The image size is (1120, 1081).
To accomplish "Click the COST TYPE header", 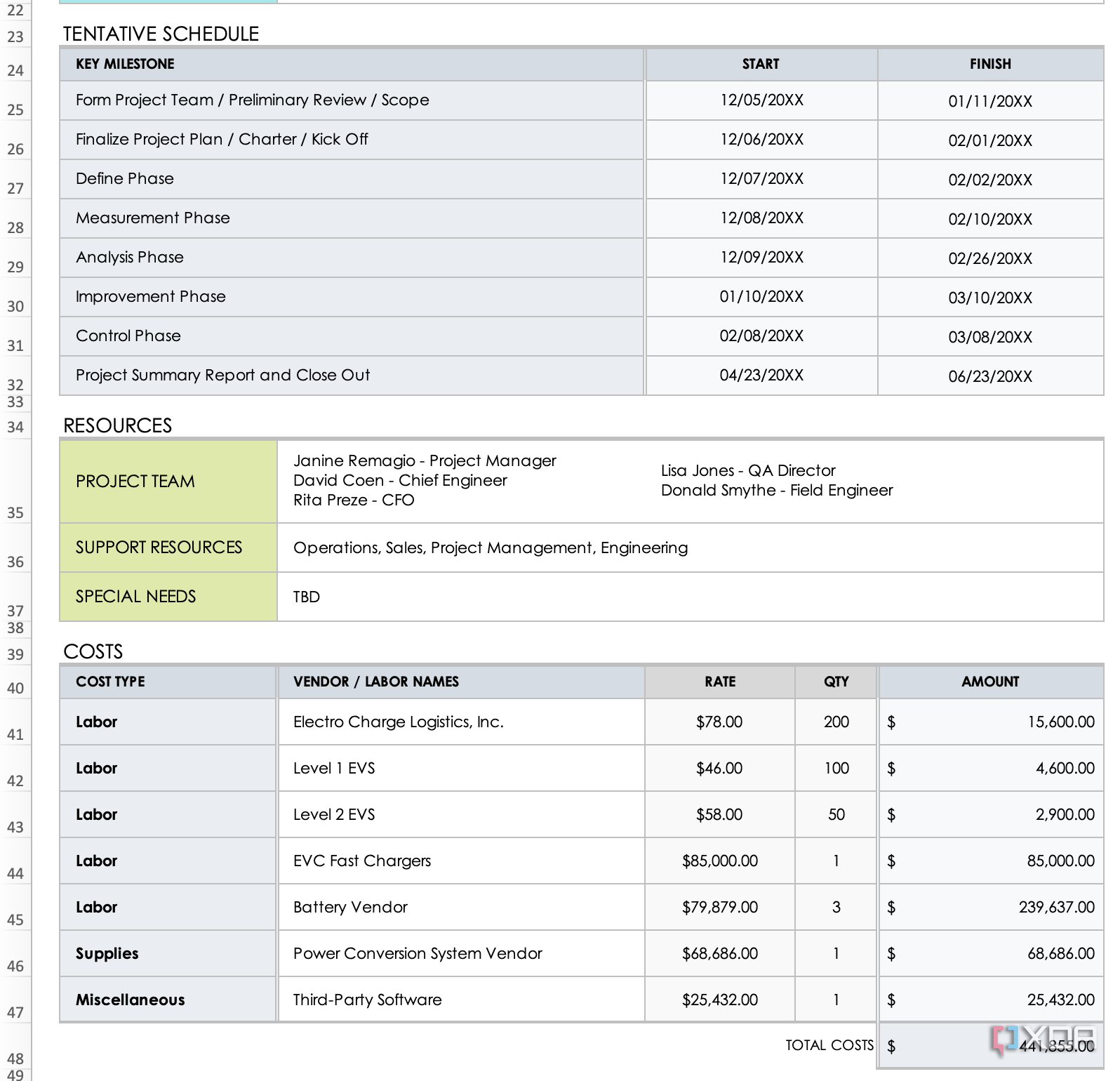I will tap(168, 682).
